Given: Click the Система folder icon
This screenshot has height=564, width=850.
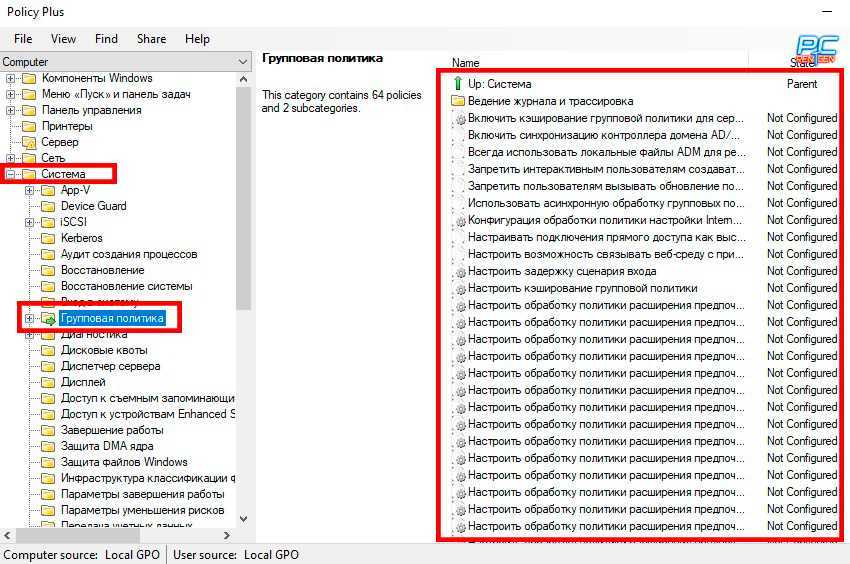Looking at the screenshot, I should coord(29,174).
